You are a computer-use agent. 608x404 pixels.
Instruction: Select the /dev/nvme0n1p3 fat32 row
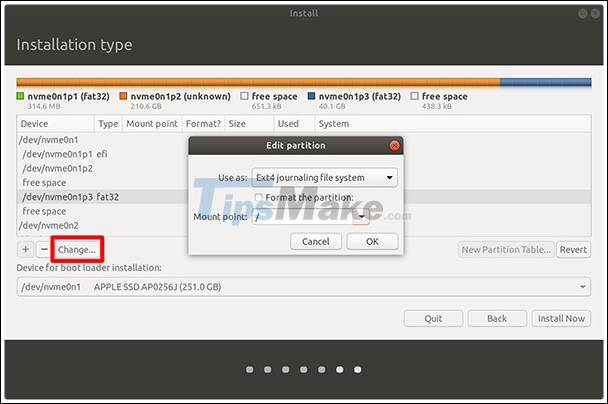(x=304, y=197)
